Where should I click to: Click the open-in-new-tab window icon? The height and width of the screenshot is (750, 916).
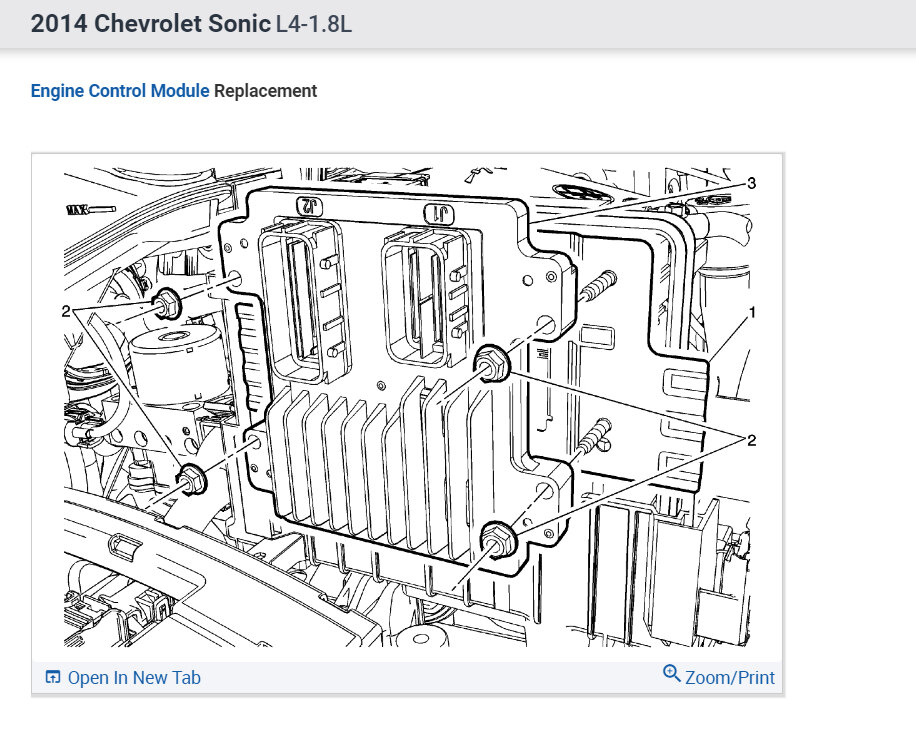point(53,677)
